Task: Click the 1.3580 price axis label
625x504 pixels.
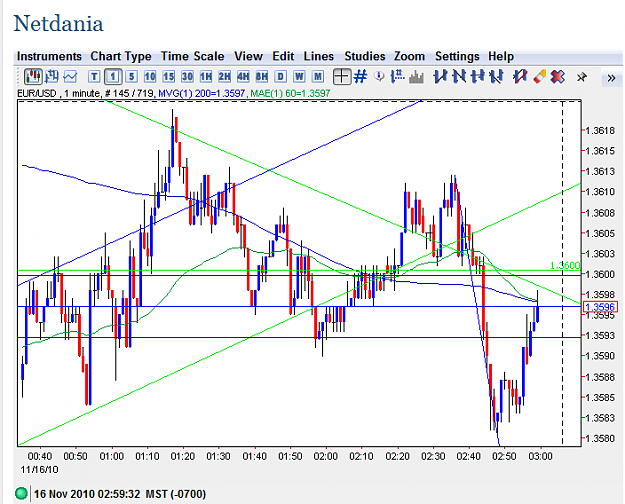Action: [600, 439]
